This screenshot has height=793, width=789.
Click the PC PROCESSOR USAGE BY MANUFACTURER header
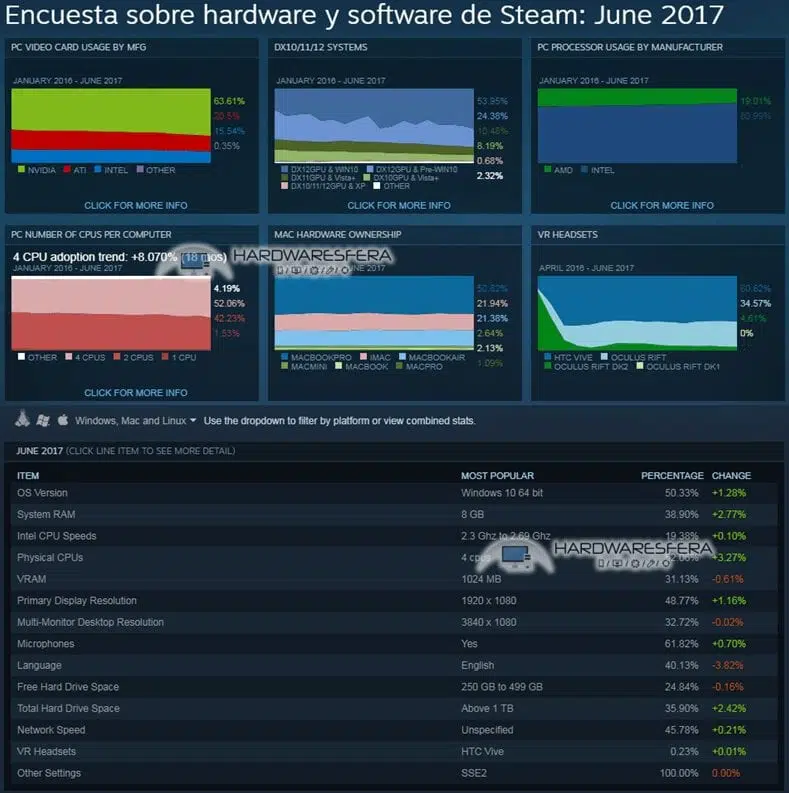[x=630, y=47]
